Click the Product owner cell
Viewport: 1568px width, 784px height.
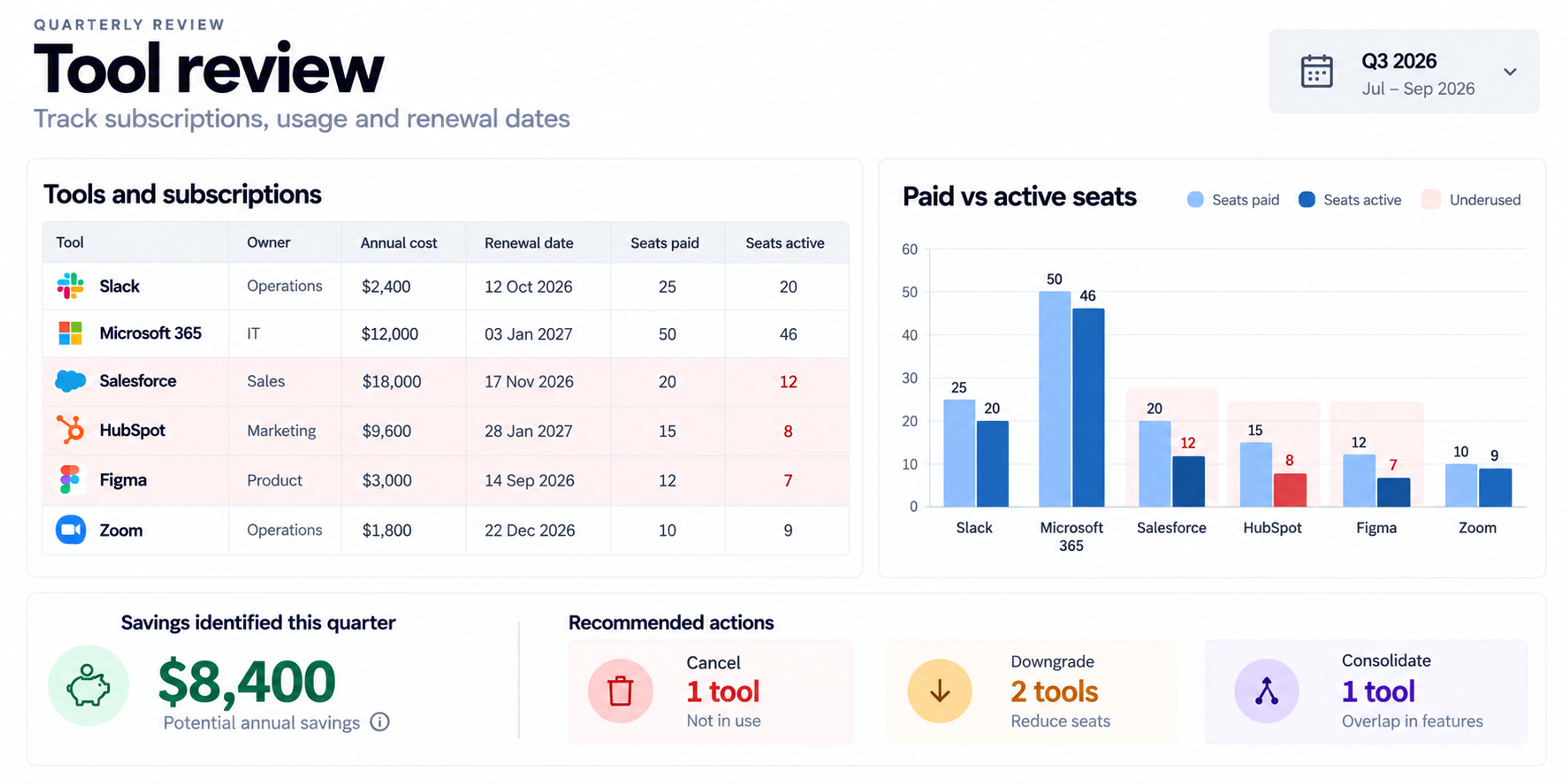tap(274, 480)
